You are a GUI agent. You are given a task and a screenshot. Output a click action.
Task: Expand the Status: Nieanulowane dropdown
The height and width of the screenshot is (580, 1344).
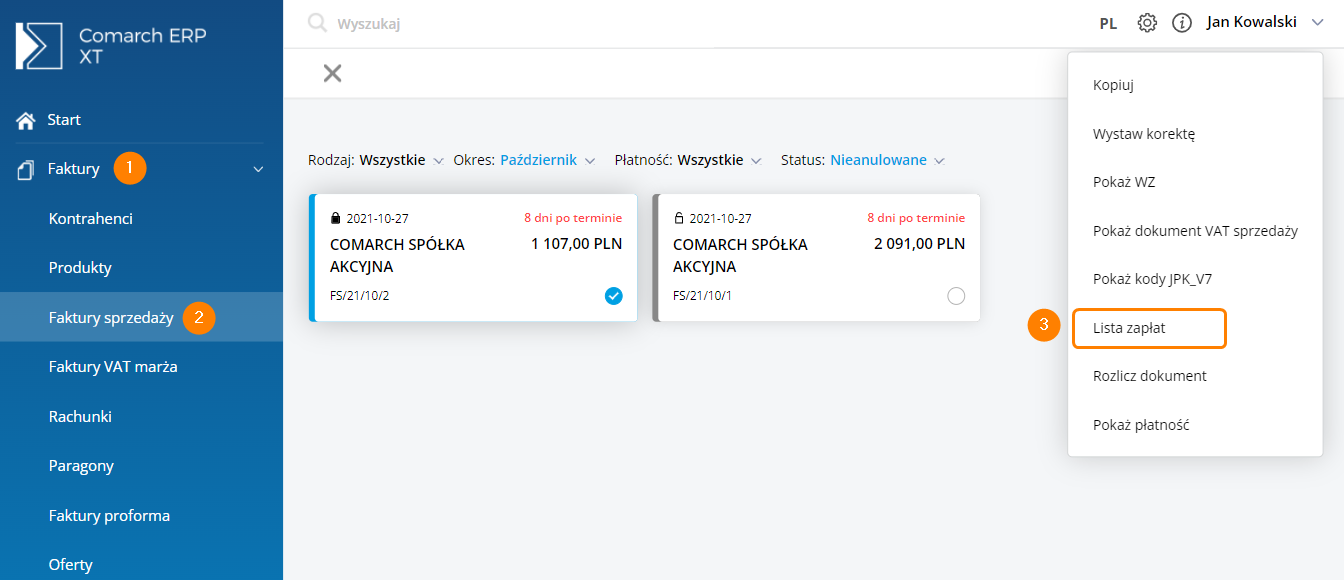(862, 160)
